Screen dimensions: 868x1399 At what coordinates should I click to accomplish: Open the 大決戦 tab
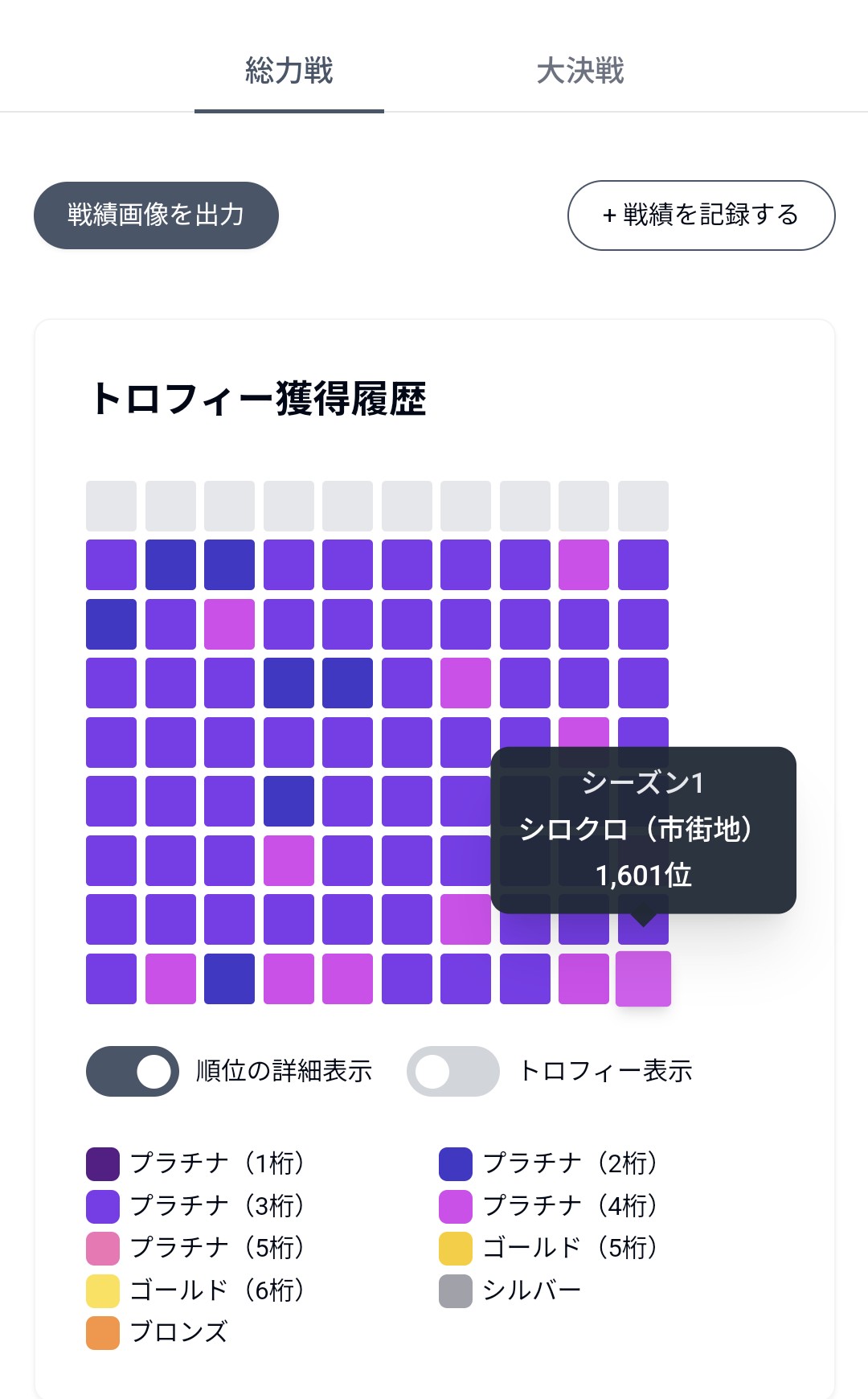click(x=579, y=72)
